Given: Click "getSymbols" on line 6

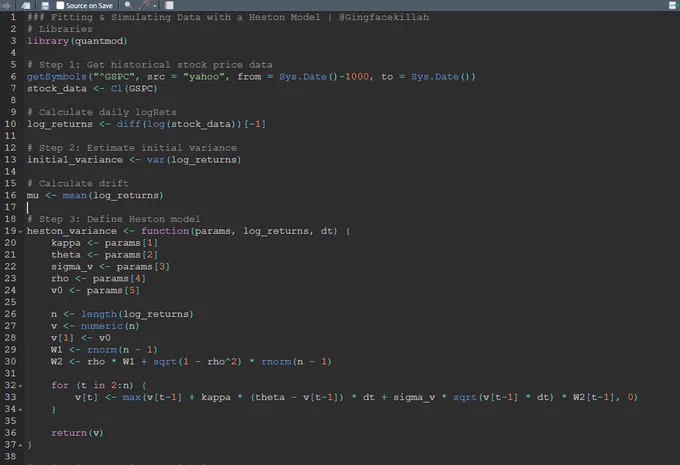Looking at the screenshot, I should point(57,77).
